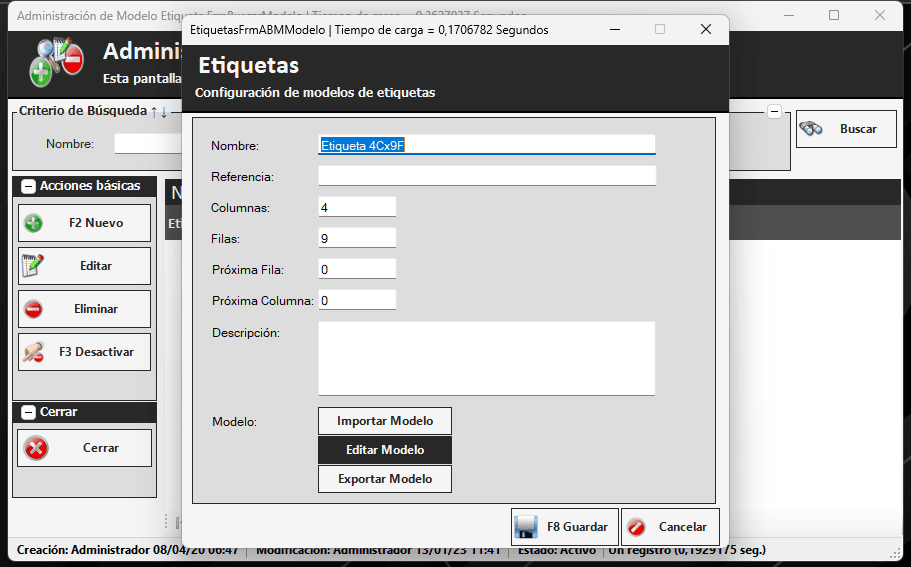Click into the Referencia text field
The height and width of the screenshot is (567, 911).
click(x=486, y=176)
